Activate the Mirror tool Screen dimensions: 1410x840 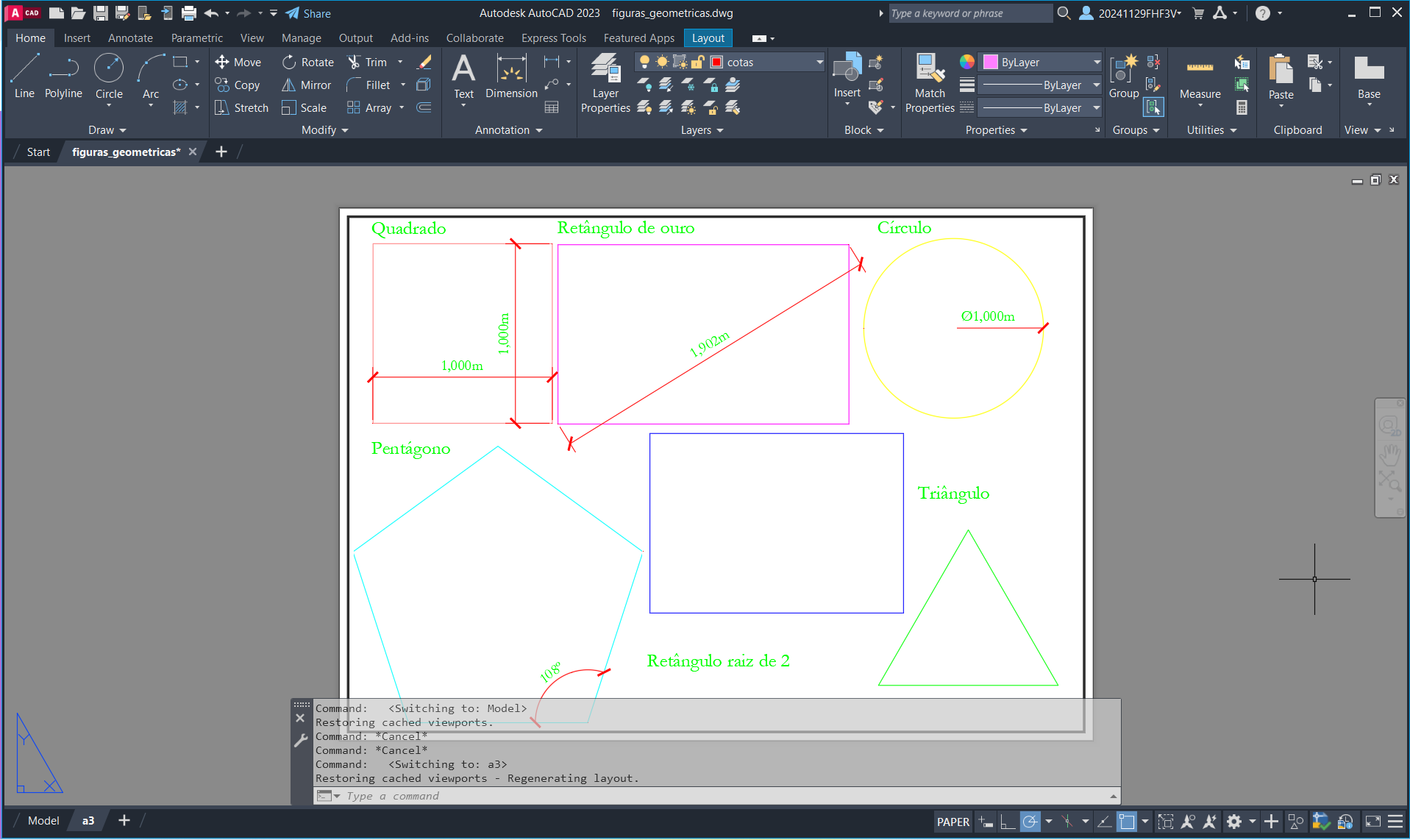point(307,85)
